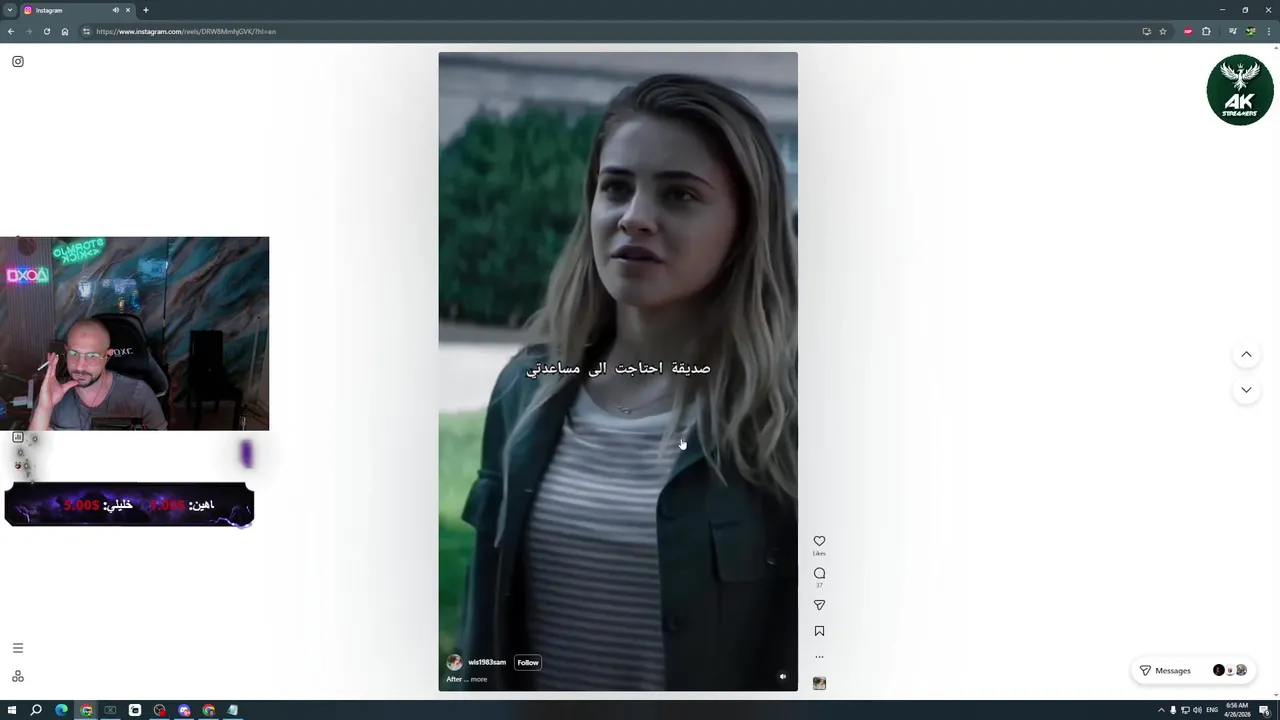Share the reel via paper plane icon

pos(819,605)
